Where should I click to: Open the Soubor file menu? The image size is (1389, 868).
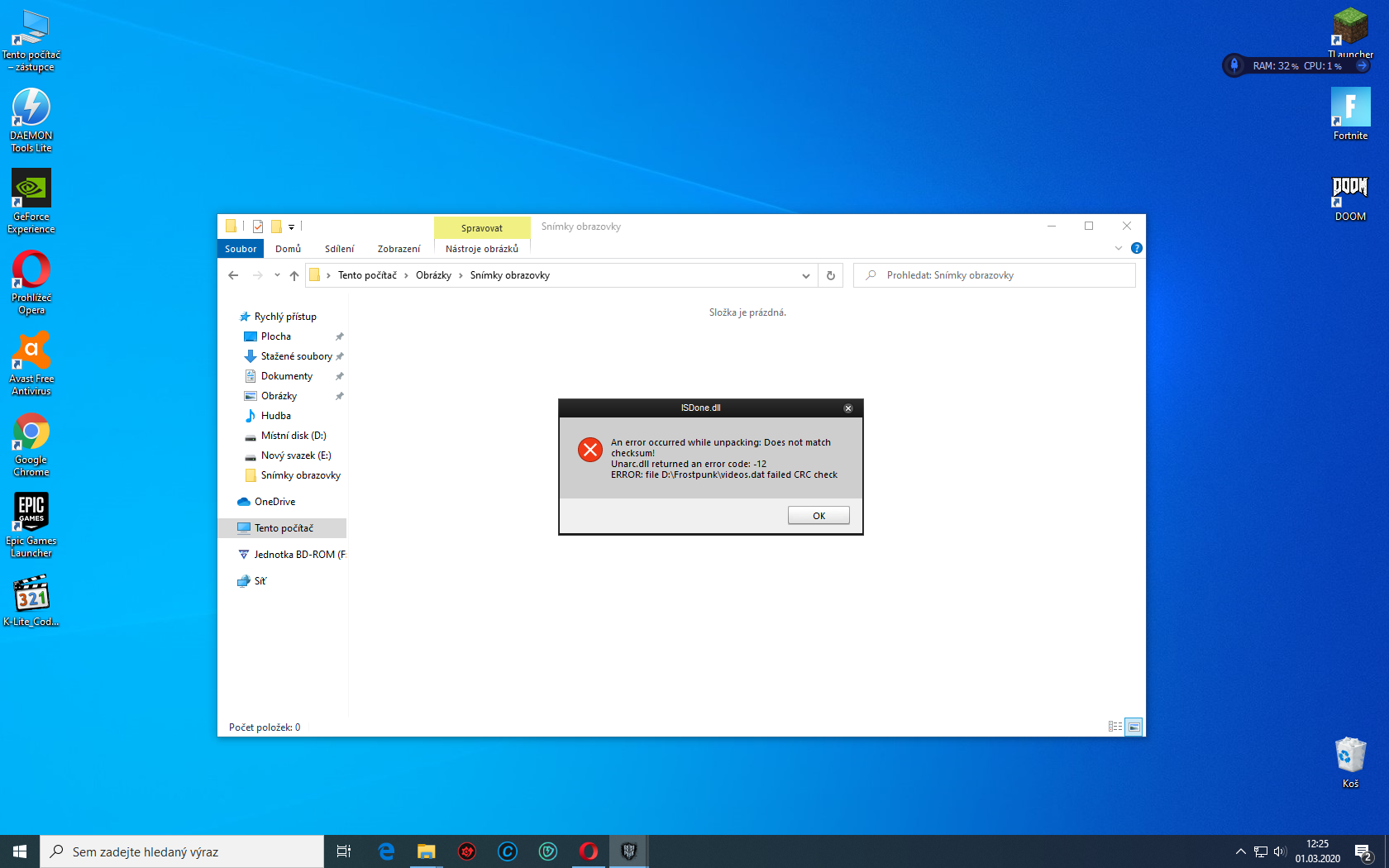(x=241, y=249)
